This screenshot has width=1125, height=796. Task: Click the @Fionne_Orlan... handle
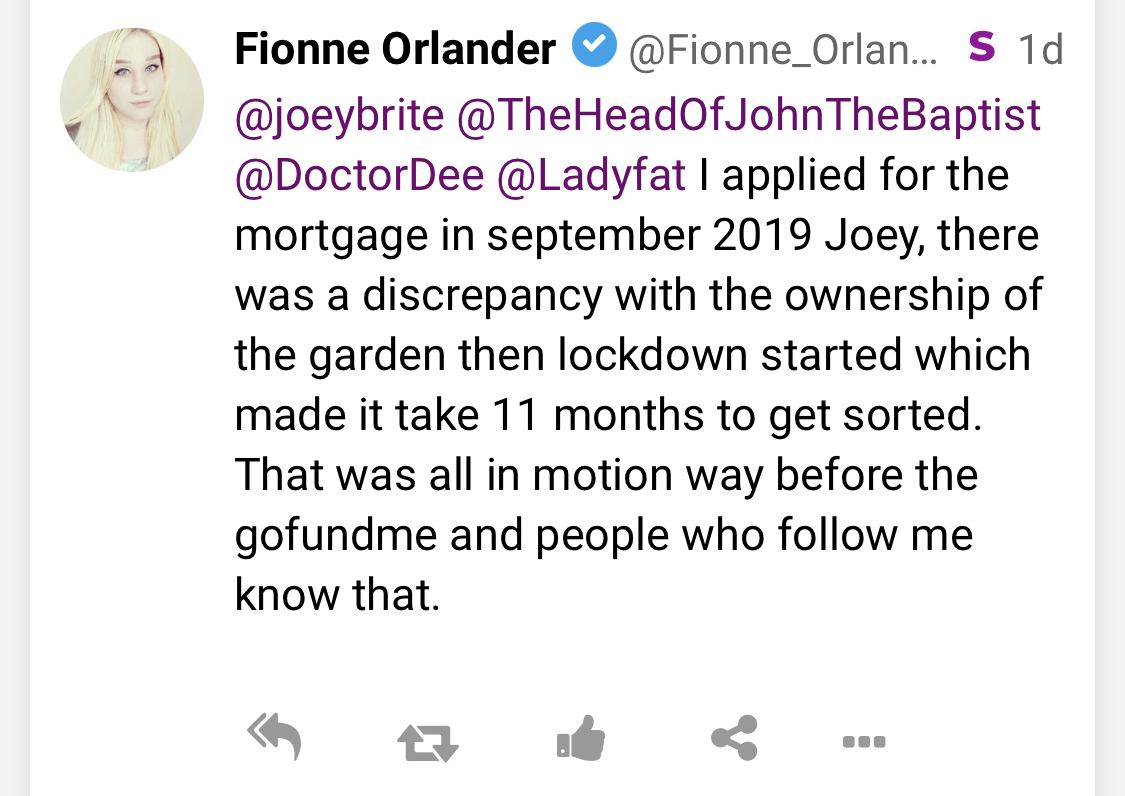pyautogui.click(x=783, y=49)
